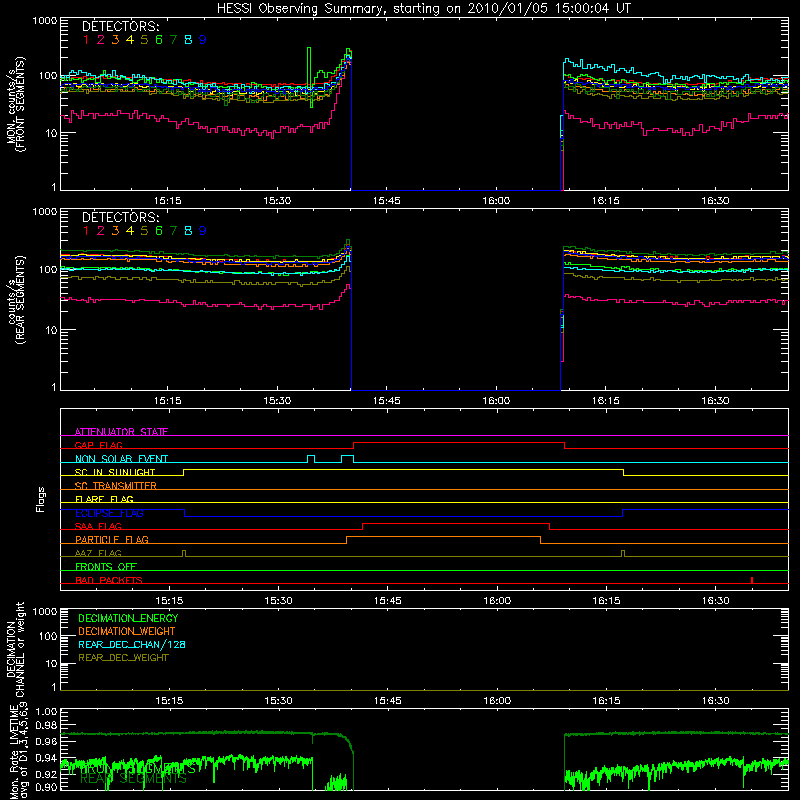Image resolution: width=800 pixels, height=800 pixels.
Task: Click 15:45 on the front segments time axis
Action: coord(386,201)
